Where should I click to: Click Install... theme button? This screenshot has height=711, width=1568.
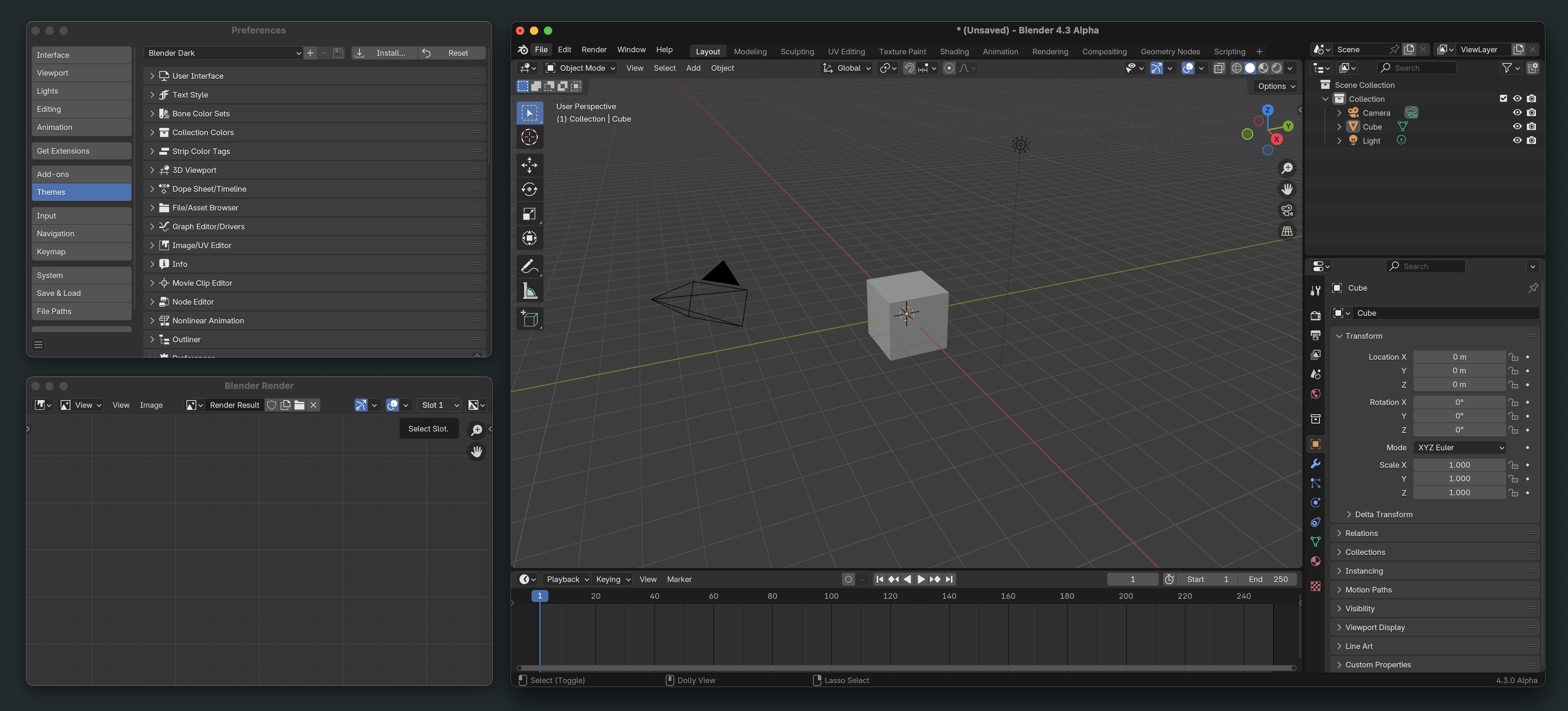point(384,53)
